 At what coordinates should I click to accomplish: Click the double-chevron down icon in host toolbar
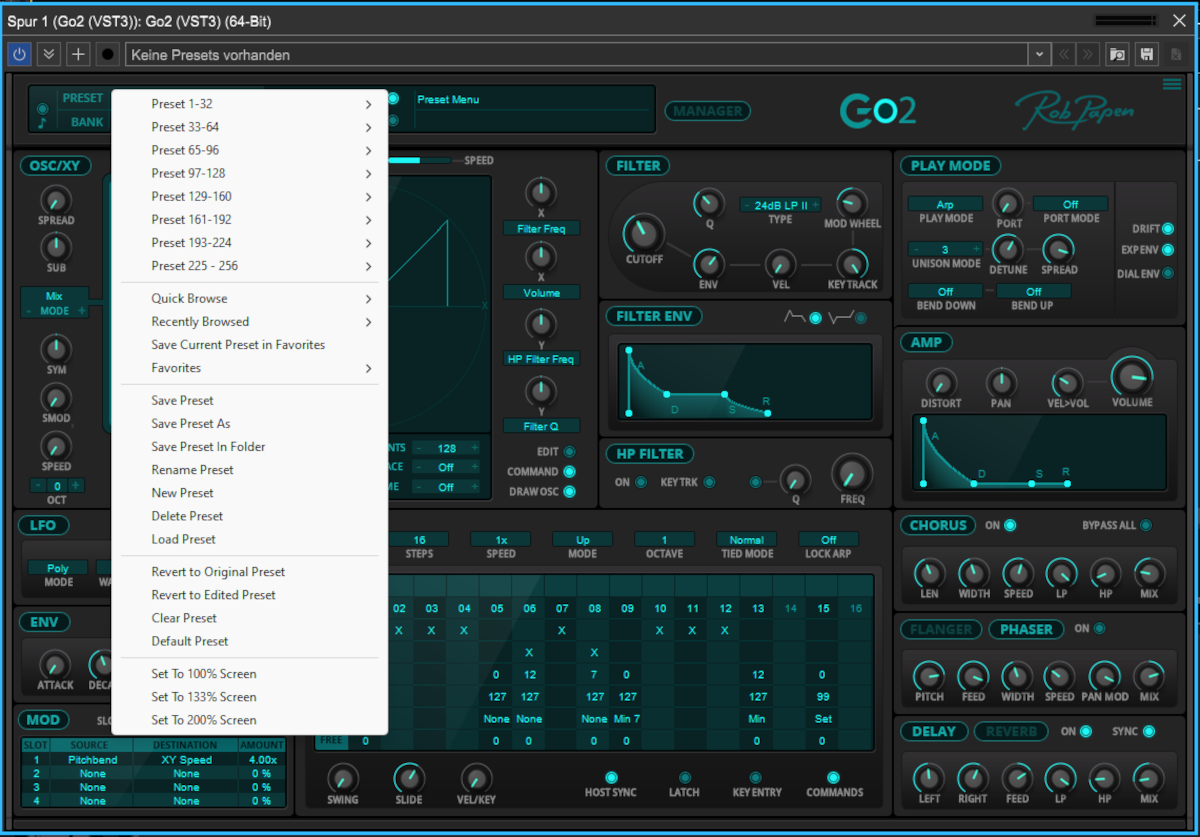pos(49,54)
